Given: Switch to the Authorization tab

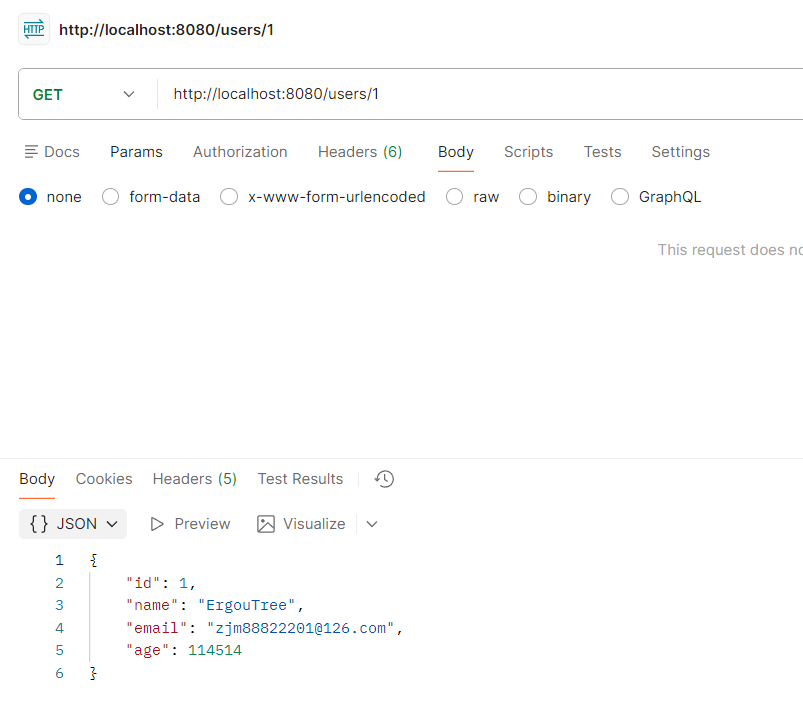Looking at the screenshot, I should (x=240, y=152).
